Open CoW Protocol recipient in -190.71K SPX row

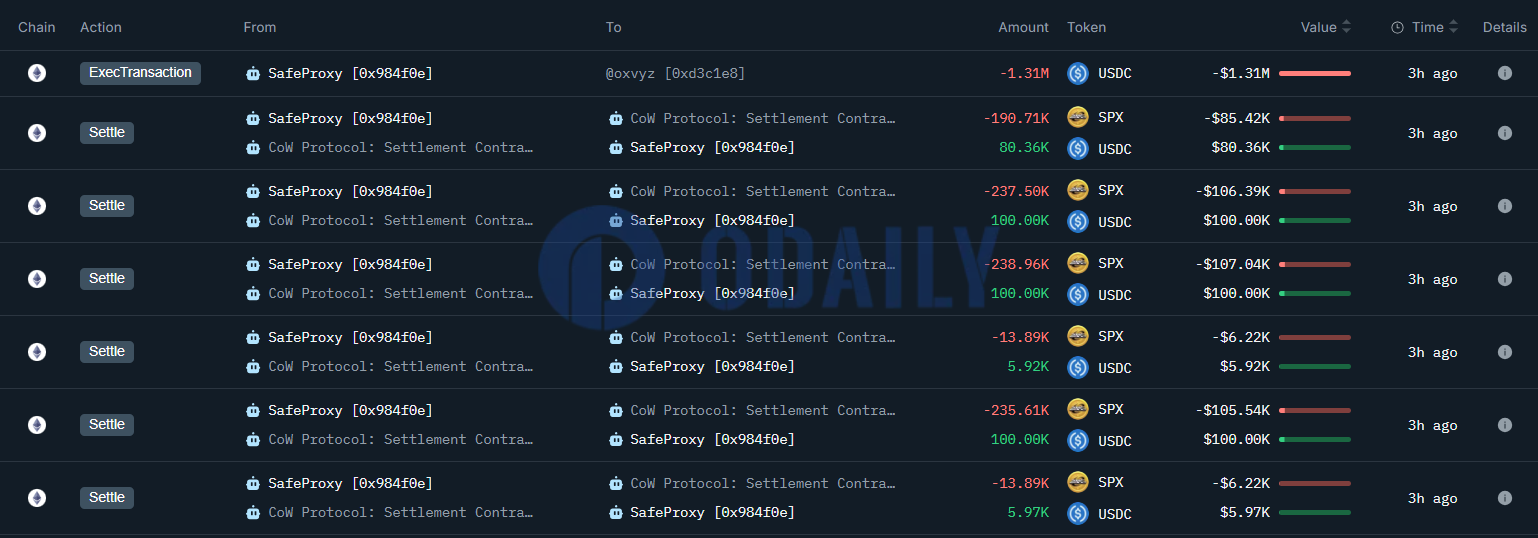[x=762, y=118]
